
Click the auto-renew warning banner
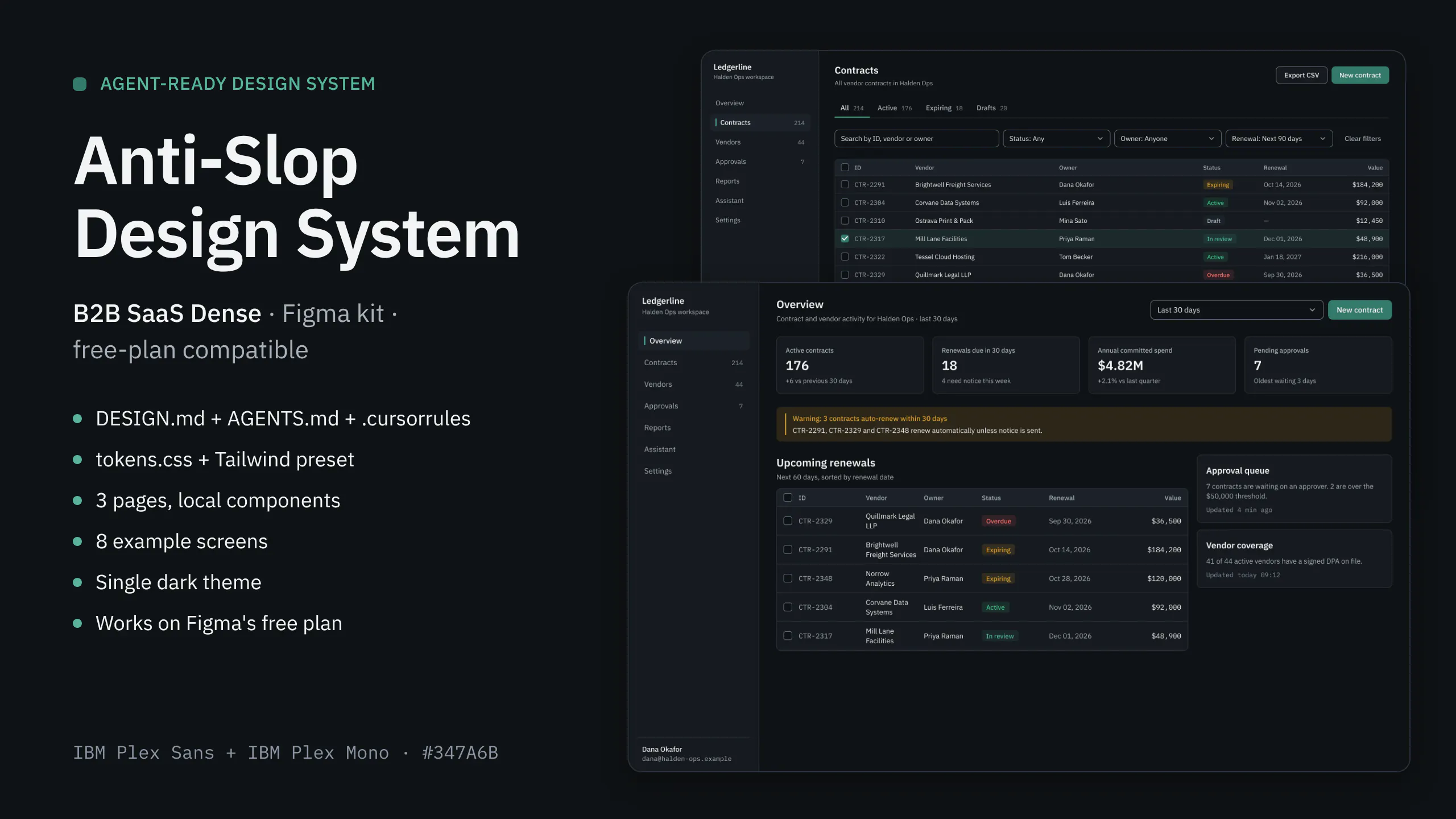click(1084, 424)
